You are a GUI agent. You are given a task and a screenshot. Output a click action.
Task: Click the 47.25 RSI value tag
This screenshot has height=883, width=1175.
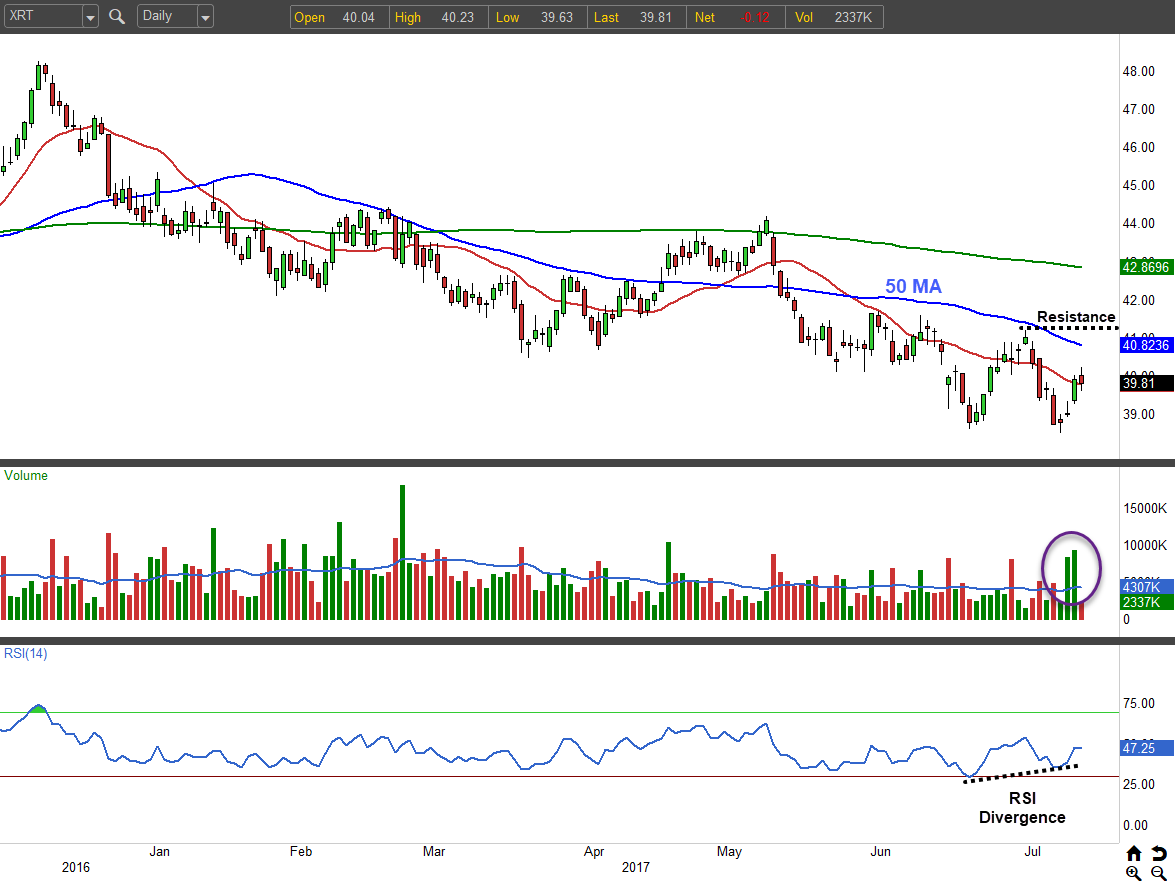(1141, 748)
